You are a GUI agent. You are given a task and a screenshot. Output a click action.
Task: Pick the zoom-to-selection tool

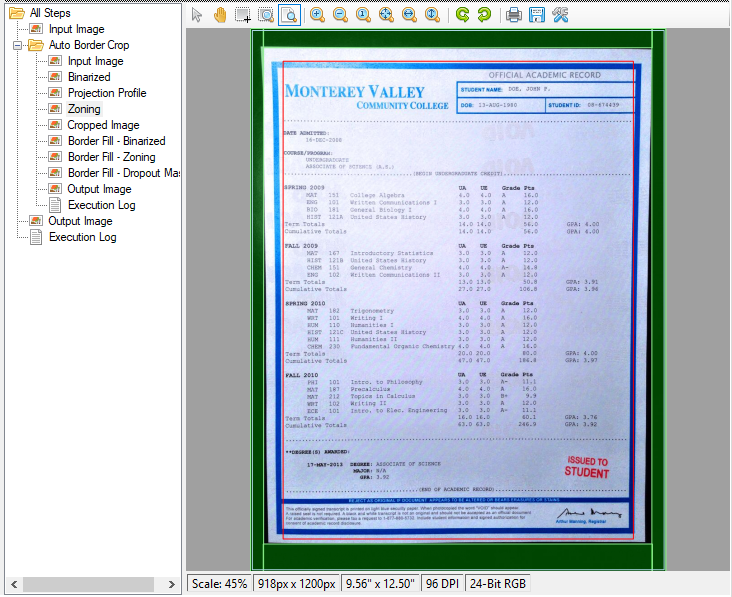click(266, 15)
